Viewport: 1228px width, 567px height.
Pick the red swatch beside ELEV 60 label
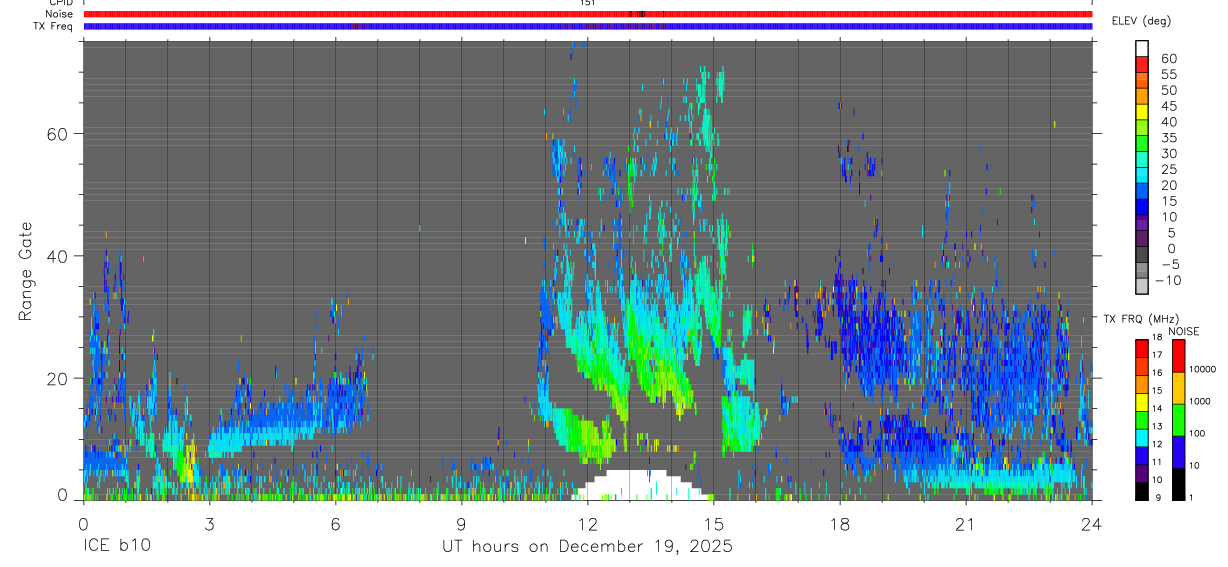pos(1142,64)
